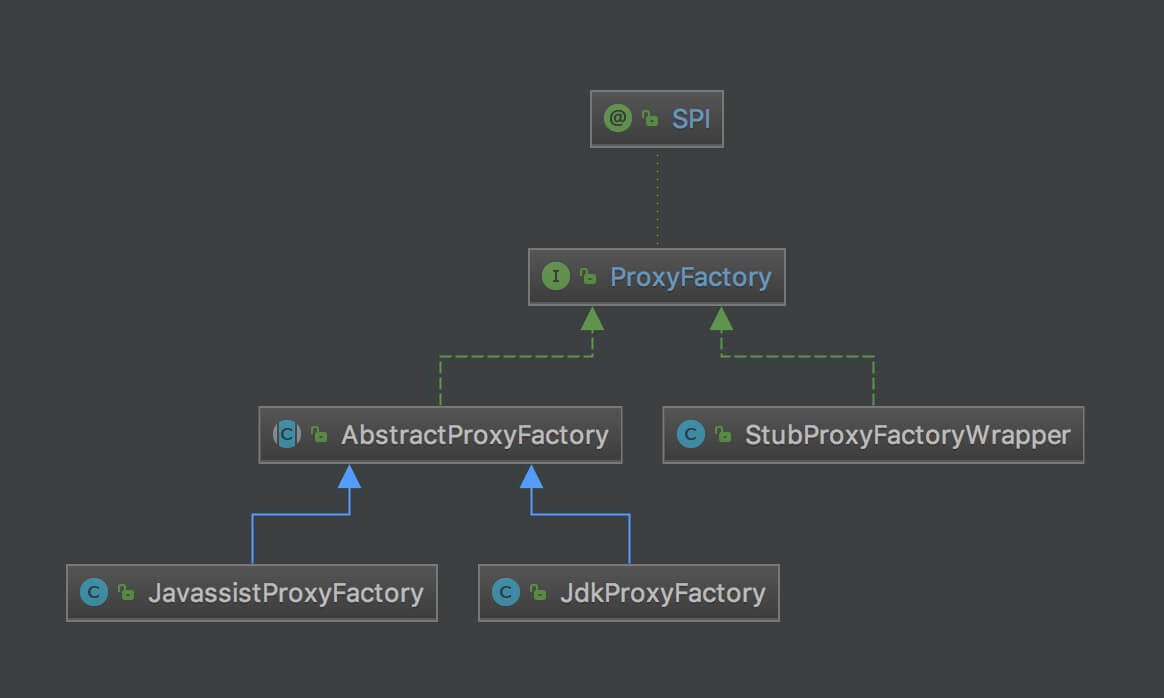Click the visibility lock icon on JdkProxyFactory
This screenshot has width=1164, height=698.
[538, 593]
